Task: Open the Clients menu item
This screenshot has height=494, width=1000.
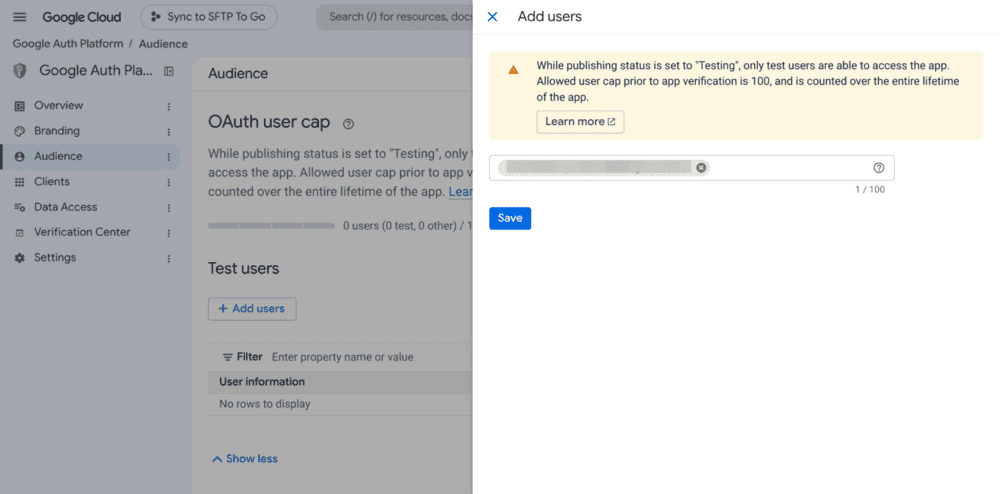Action: click(52, 182)
